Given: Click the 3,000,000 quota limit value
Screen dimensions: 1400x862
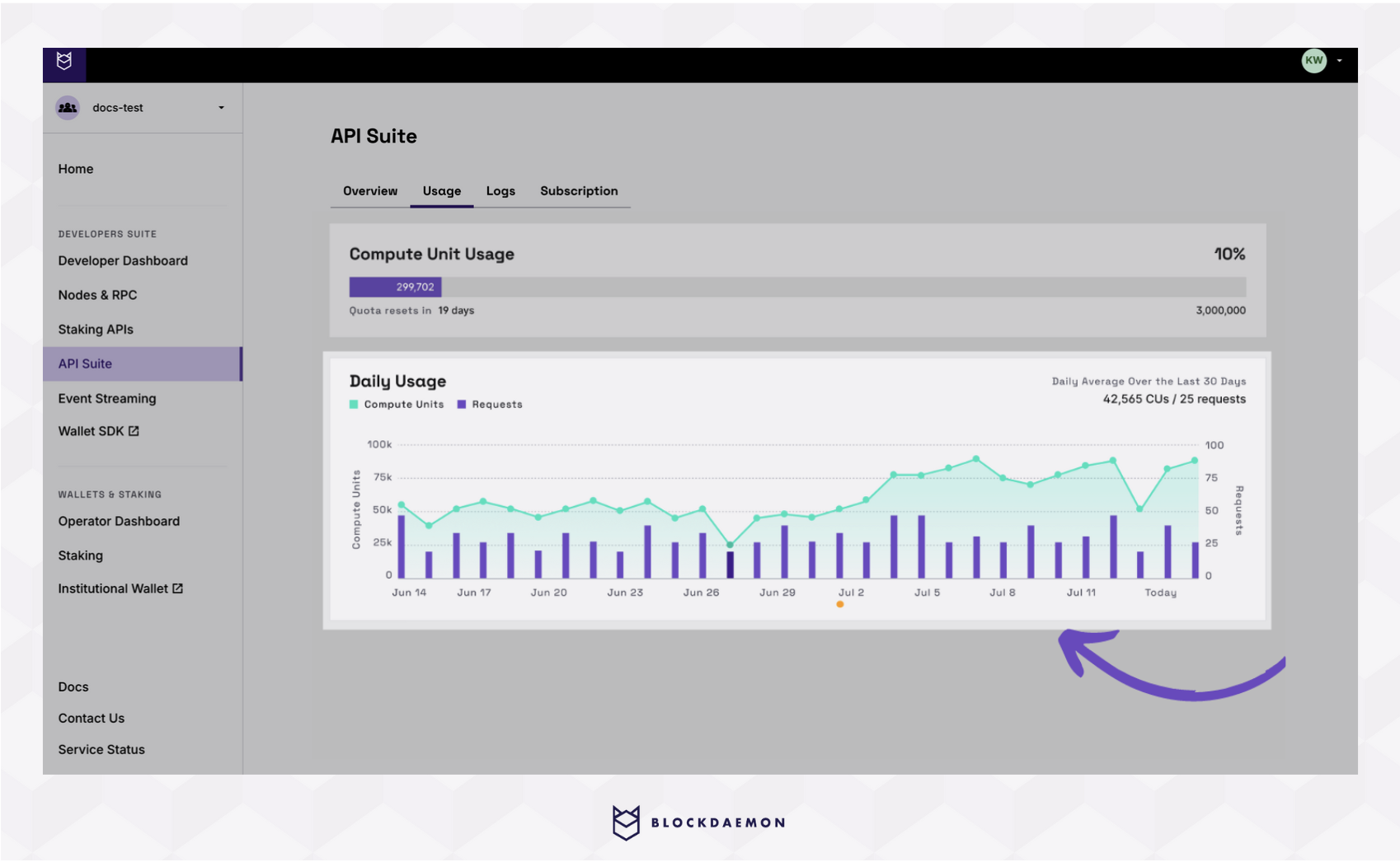Looking at the screenshot, I should [1220, 311].
